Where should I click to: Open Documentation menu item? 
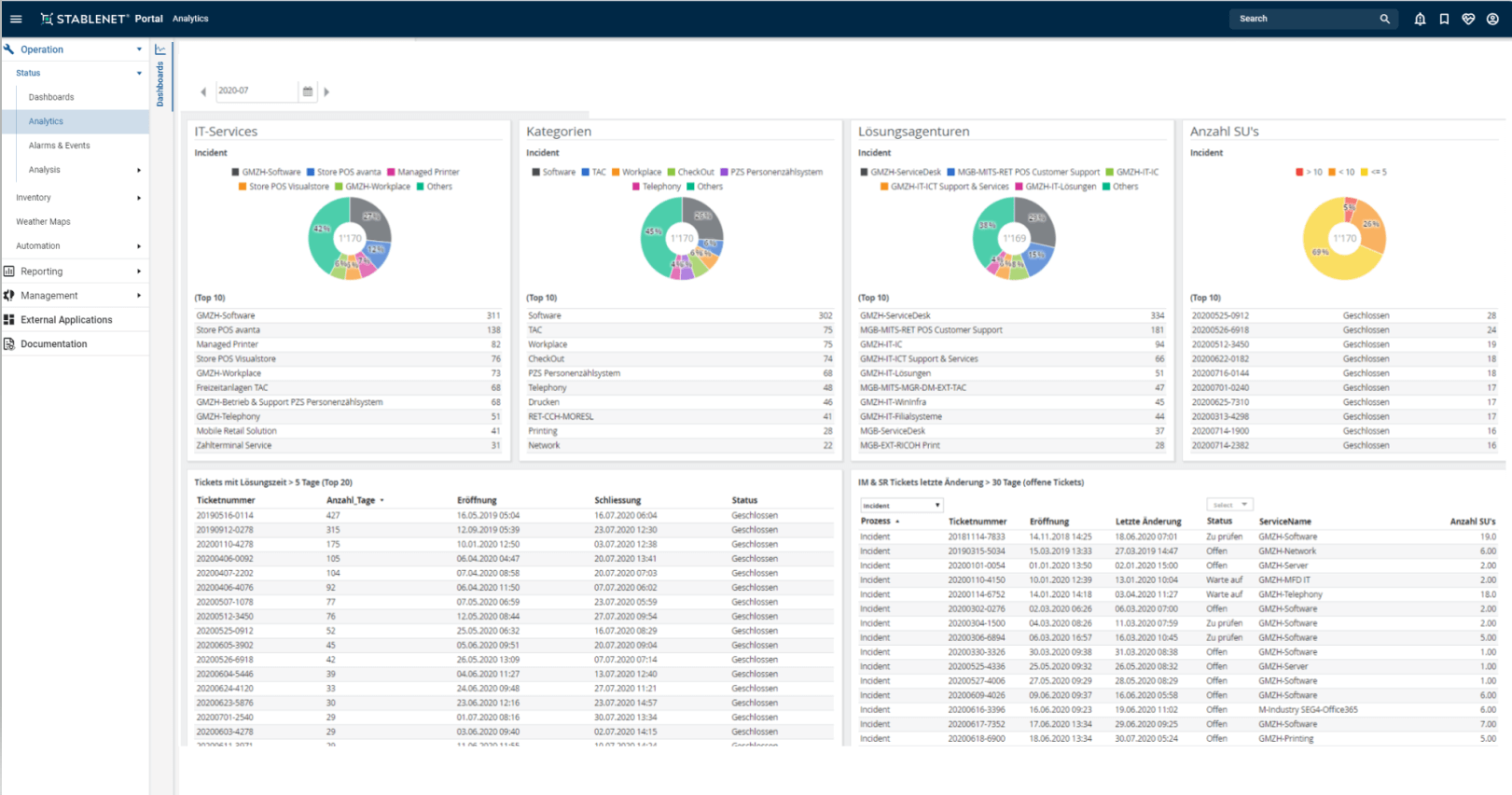[x=54, y=344]
